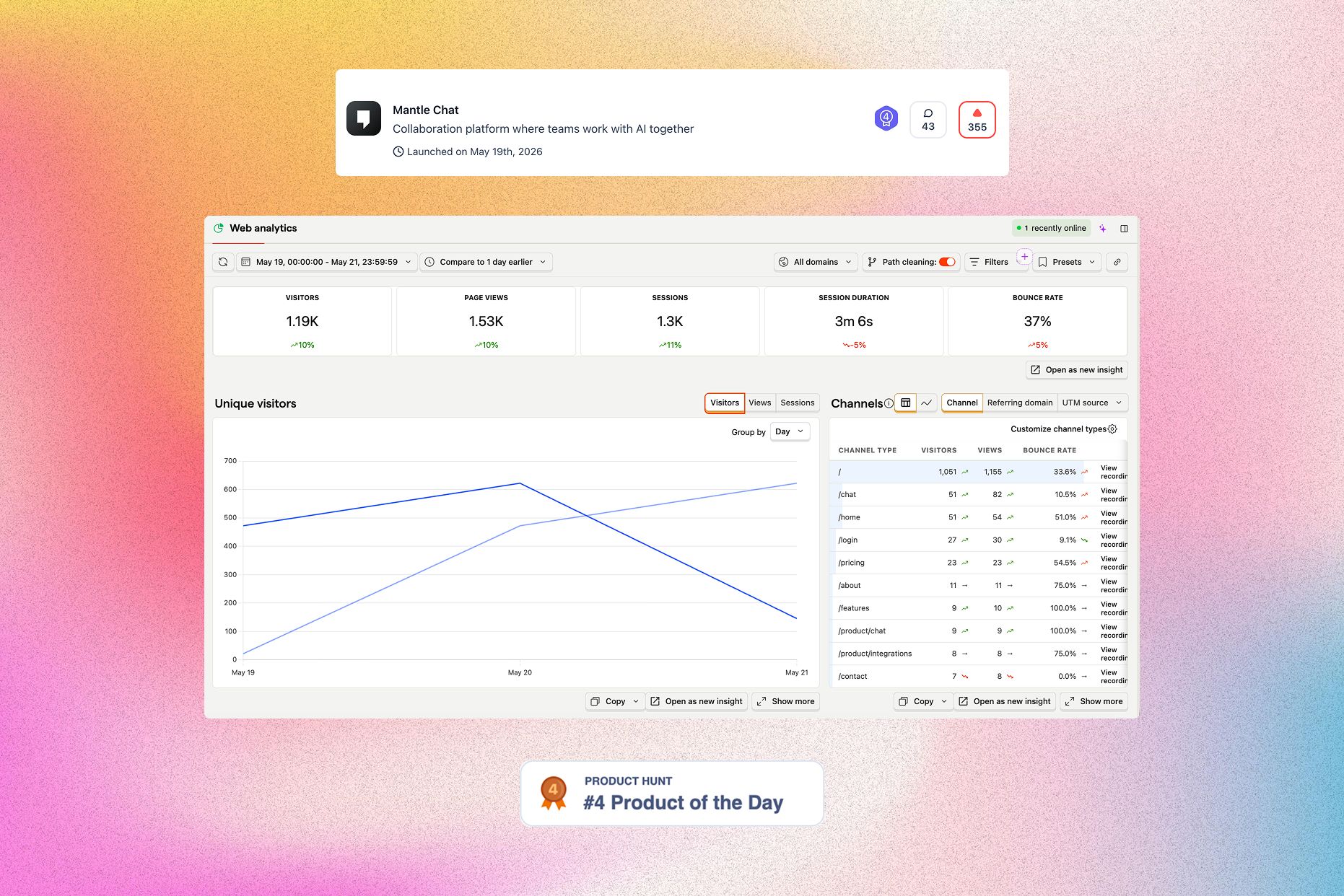Click the copy link icon button
The image size is (1344, 896).
pyautogui.click(x=1117, y=262)
